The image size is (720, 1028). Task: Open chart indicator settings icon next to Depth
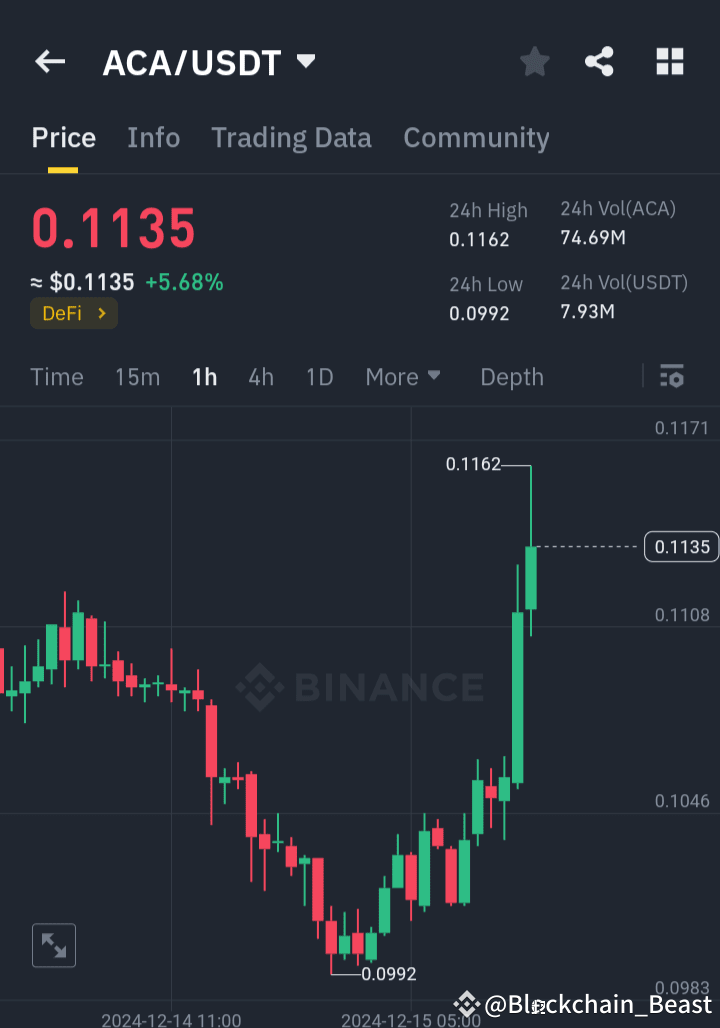tap(671, 377)
